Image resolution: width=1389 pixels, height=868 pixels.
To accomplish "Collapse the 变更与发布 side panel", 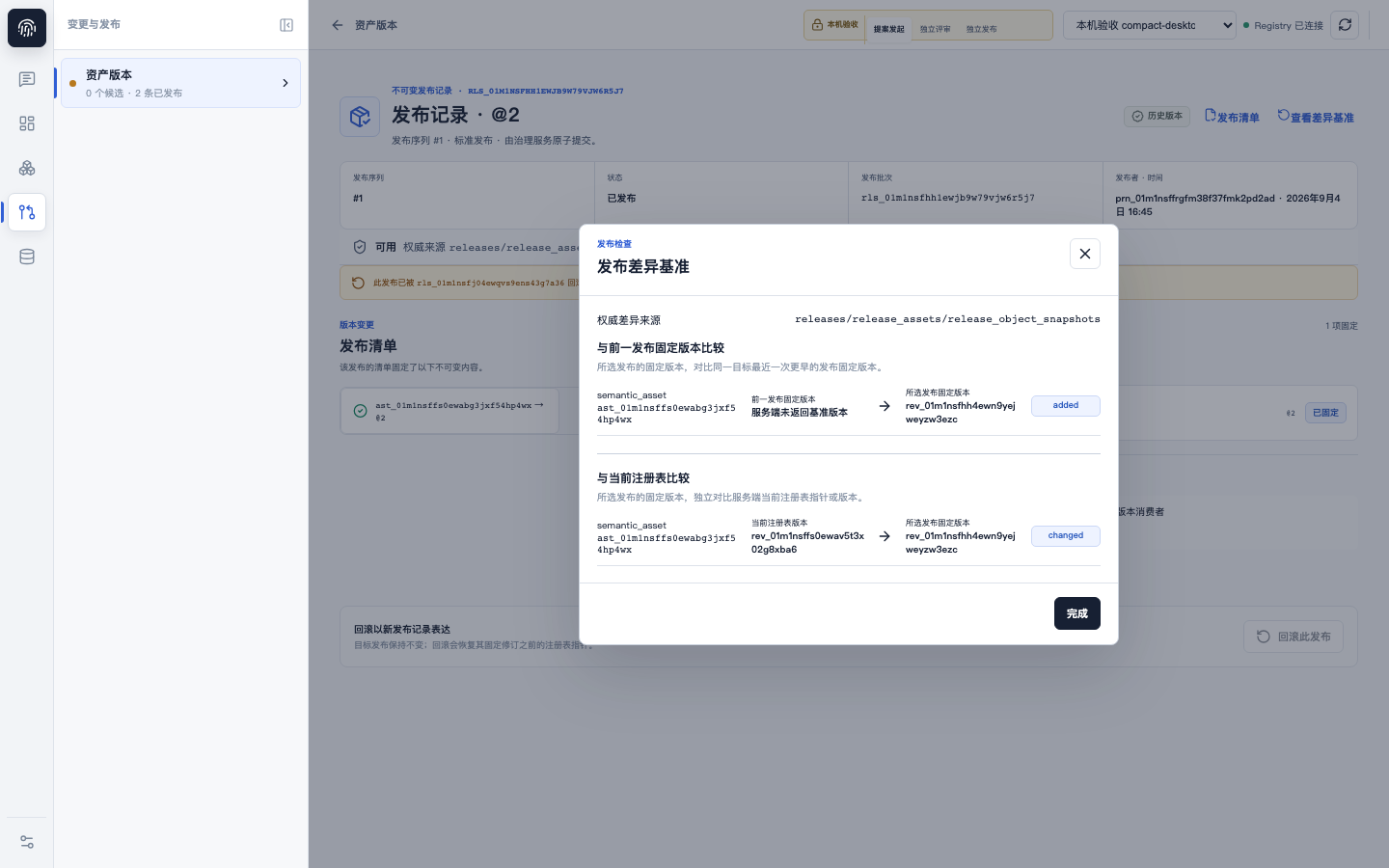I will pyautogui.click(x=286, y=25).
